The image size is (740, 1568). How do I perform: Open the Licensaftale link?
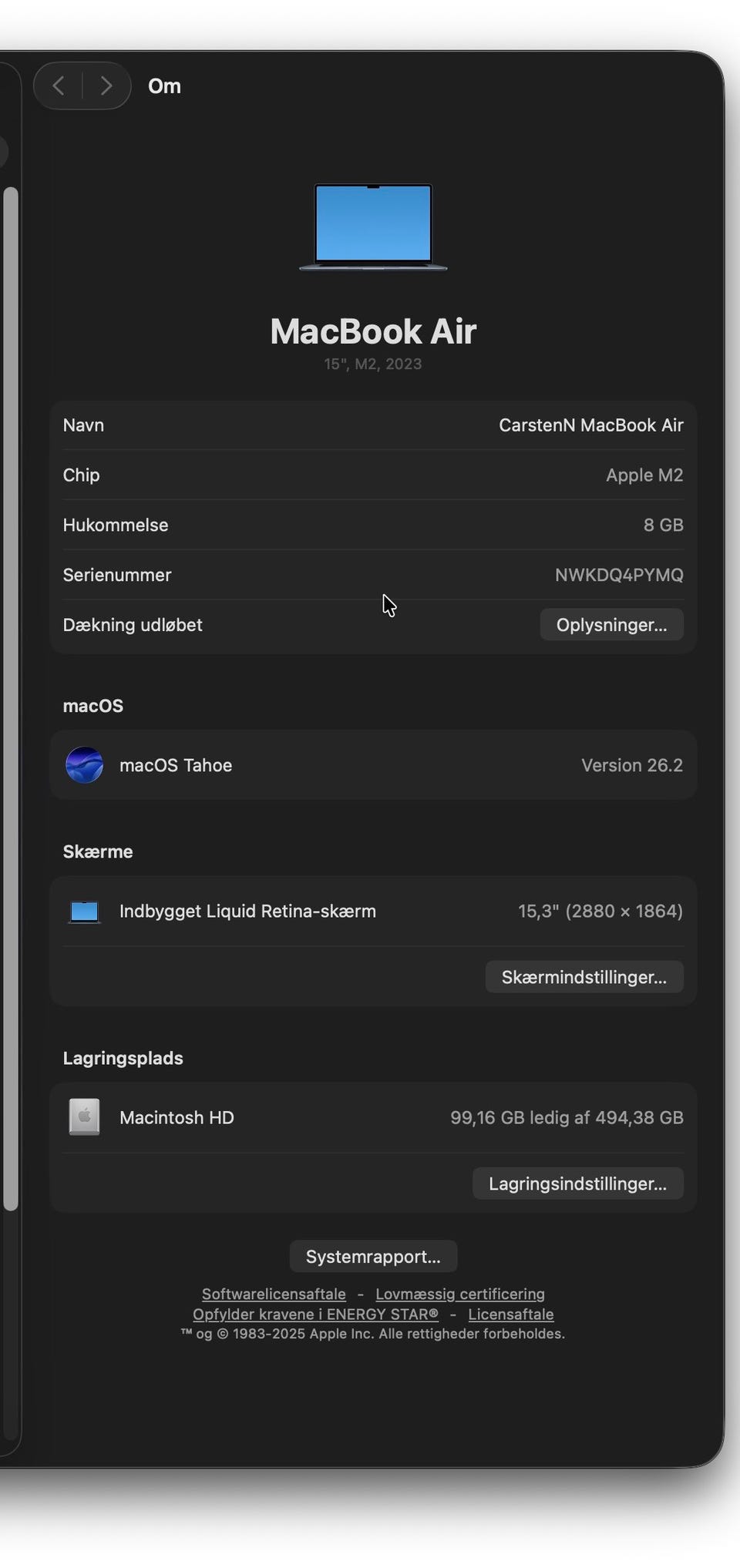point(511,1315)
